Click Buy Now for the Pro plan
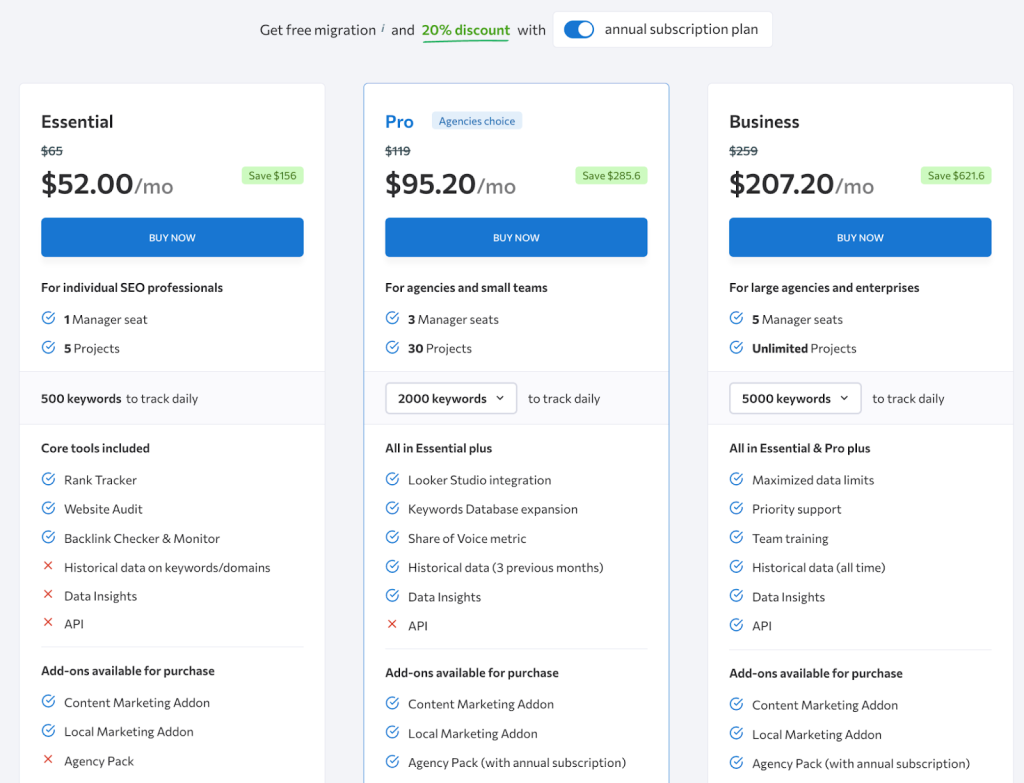This screenshot has width=1024, height=783. pos(516,238)
